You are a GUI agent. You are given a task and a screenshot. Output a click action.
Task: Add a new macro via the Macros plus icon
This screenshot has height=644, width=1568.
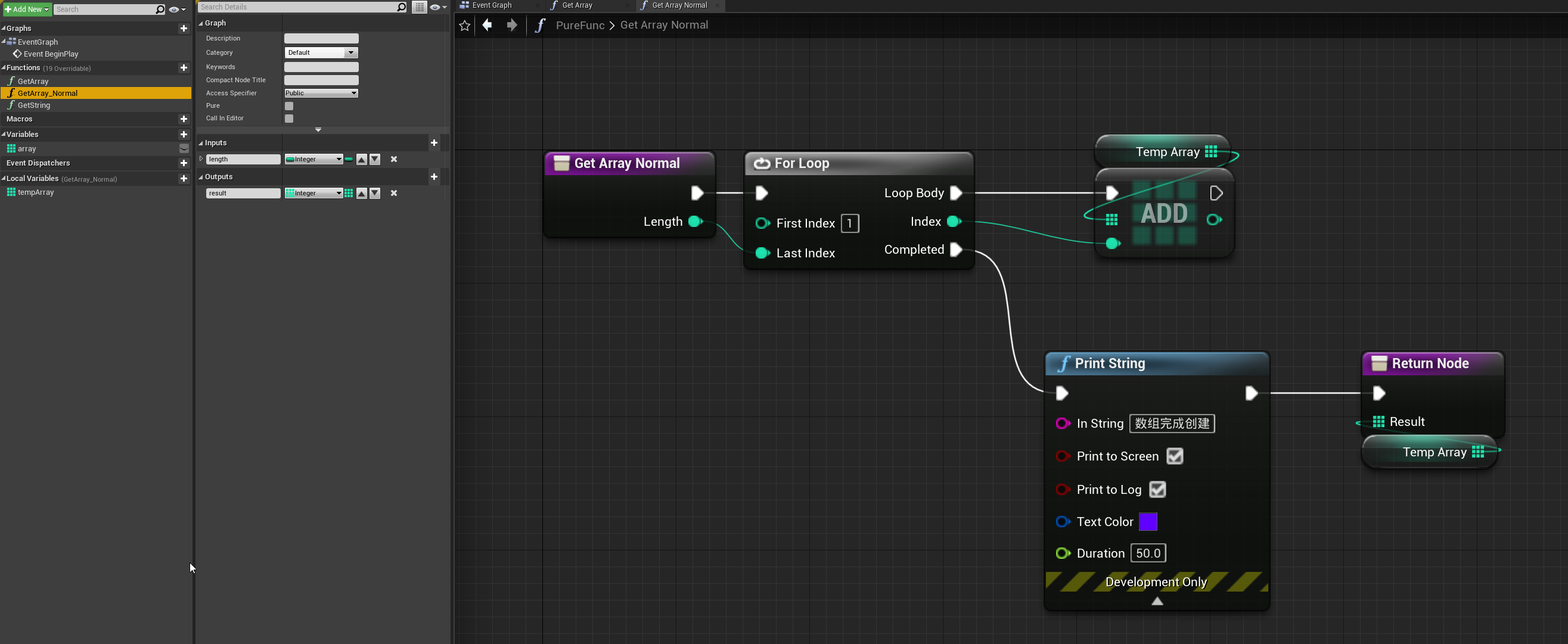tap(184, 119)
